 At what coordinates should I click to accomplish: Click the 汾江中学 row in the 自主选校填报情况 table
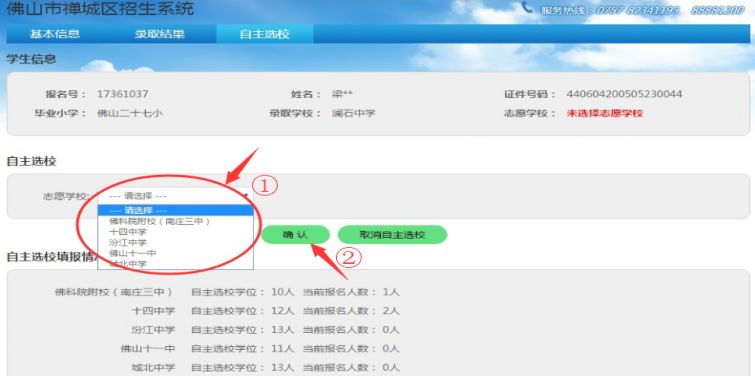click(x=265, y=330)
